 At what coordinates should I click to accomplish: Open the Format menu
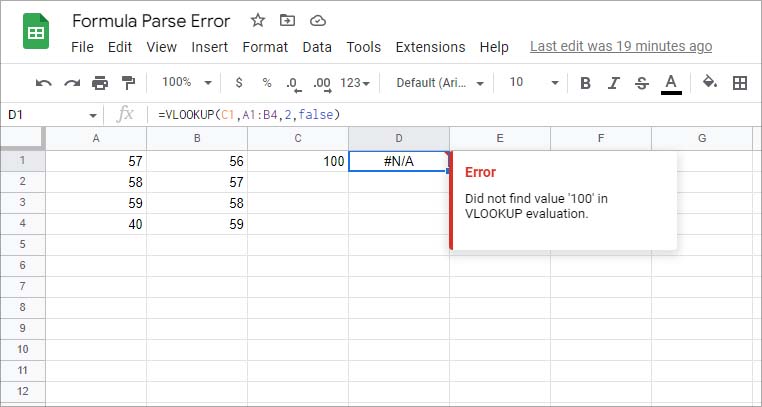pyautogui.click(x=265, y=47)
